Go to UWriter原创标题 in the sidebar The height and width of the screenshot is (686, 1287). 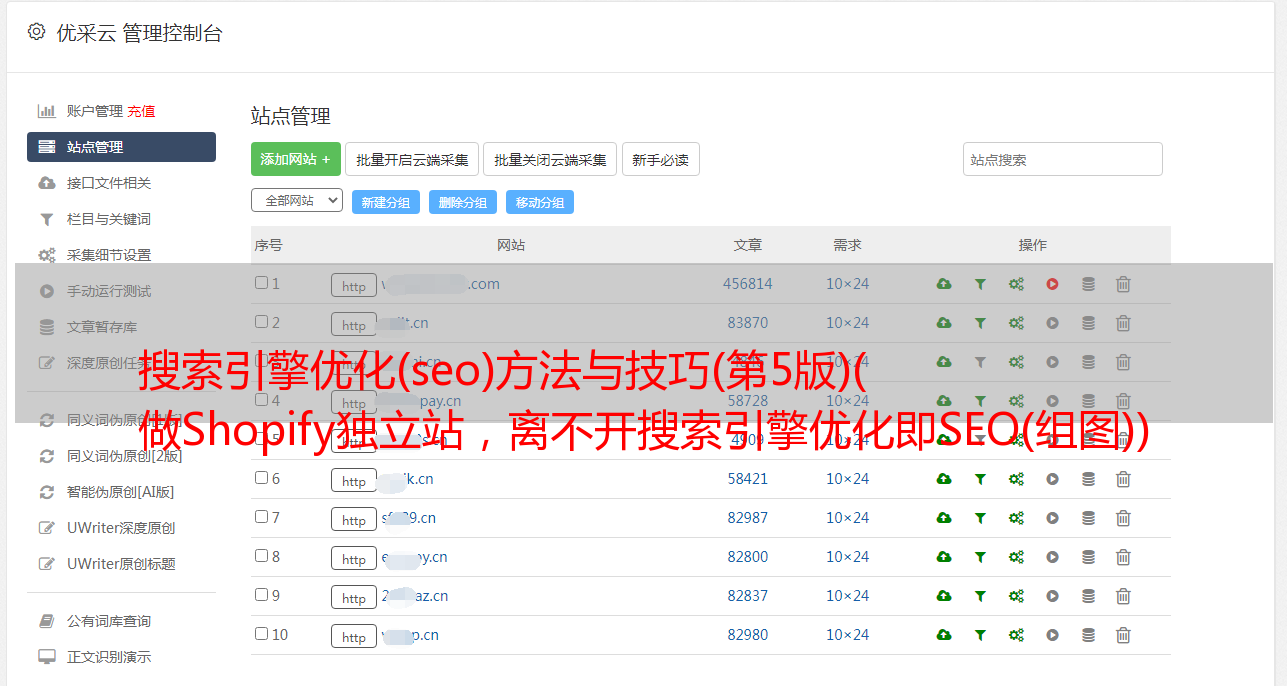click(121, 564)
